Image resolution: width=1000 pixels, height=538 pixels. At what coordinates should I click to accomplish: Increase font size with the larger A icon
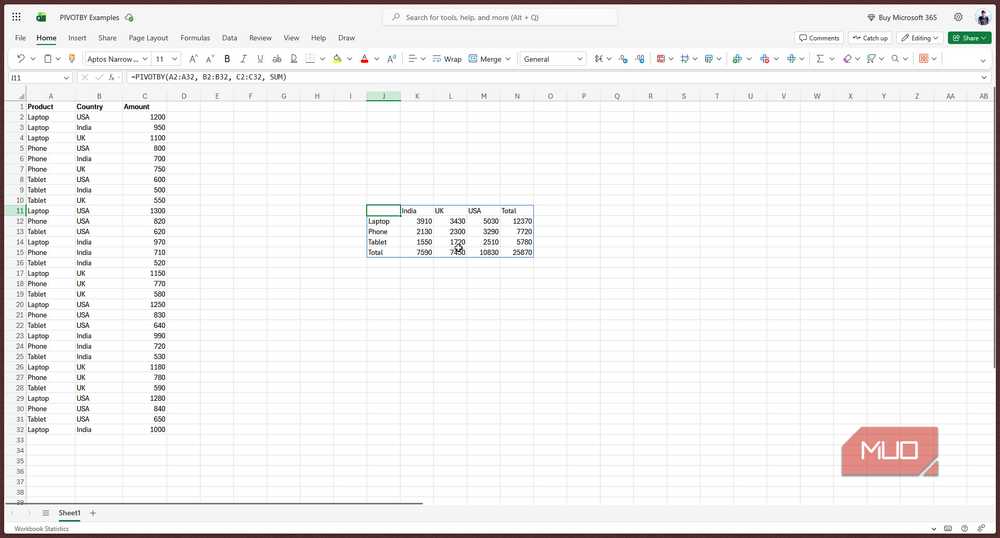(x=193, y=59)
